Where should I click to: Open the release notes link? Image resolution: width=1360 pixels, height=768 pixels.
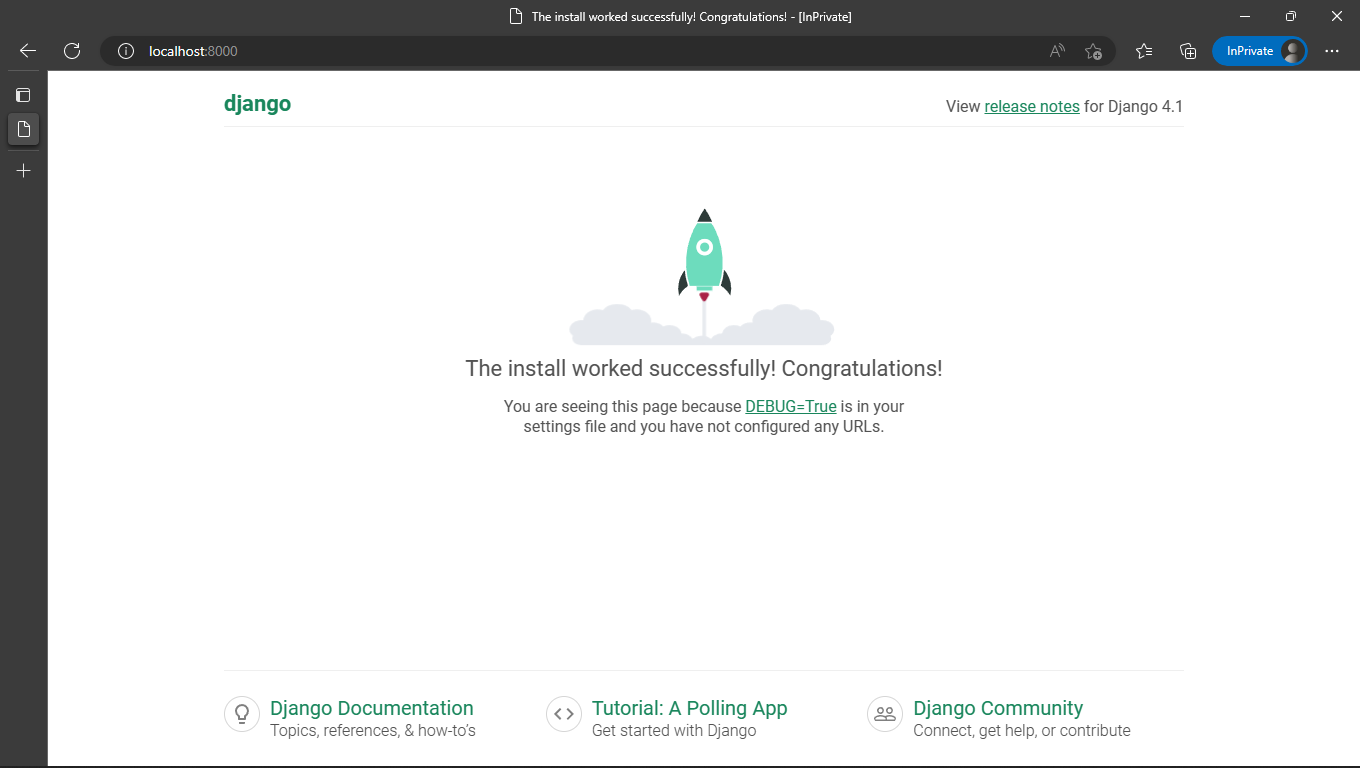point(1032,106)
